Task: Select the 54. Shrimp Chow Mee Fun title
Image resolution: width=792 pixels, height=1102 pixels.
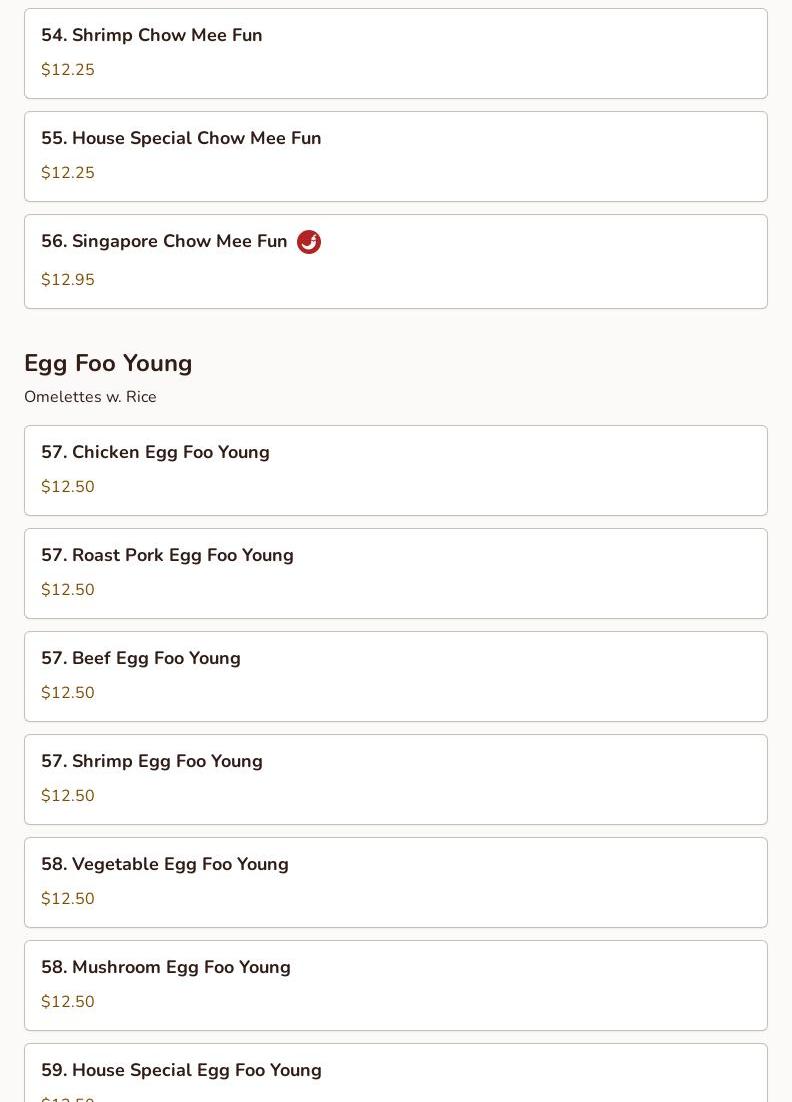Action: [x=152, y=35]
